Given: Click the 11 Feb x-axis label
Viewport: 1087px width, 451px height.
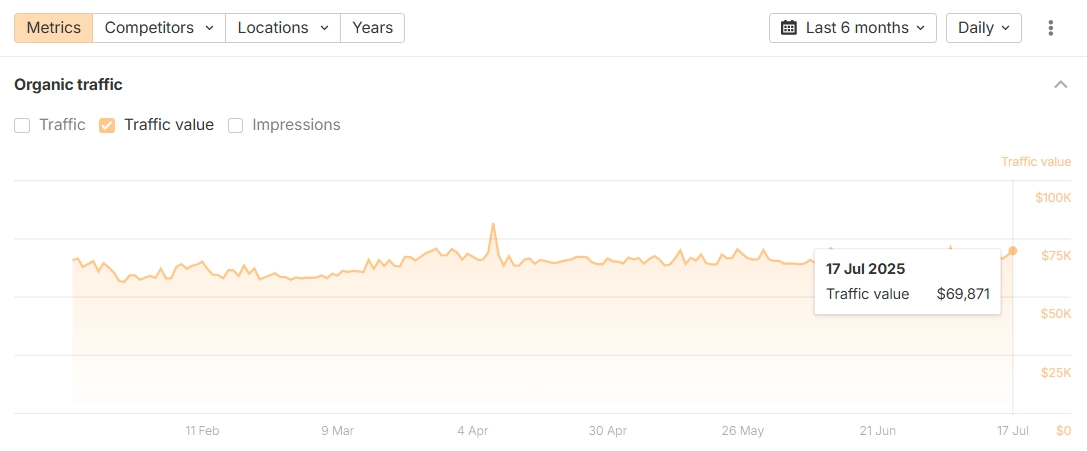Looking at the screenshot, I should (x=202, y=431).
